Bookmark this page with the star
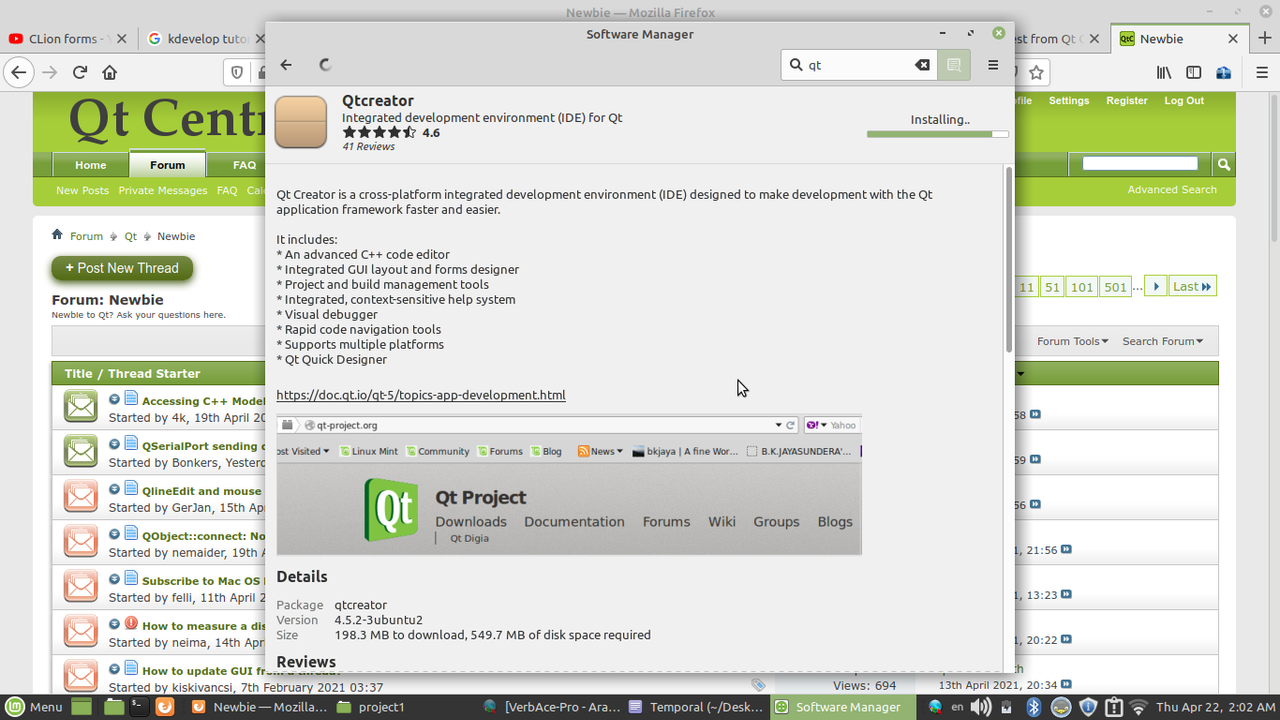 tap(1037, 72)
